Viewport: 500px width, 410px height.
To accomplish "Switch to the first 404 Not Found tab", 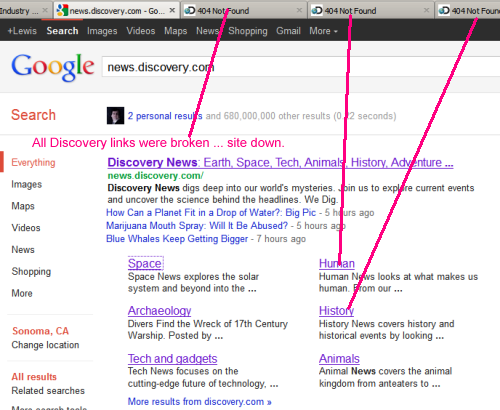I will pos(244,11).
